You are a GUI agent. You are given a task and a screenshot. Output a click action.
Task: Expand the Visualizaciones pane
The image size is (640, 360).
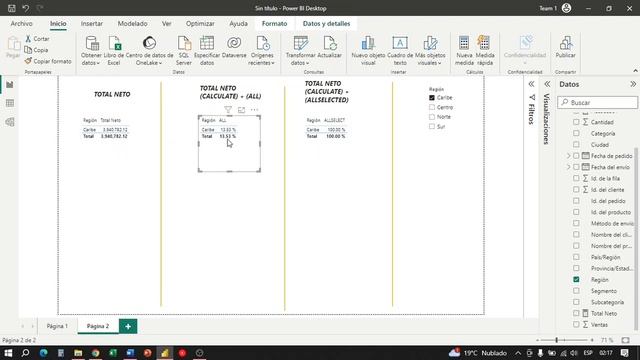click(547, 84)
